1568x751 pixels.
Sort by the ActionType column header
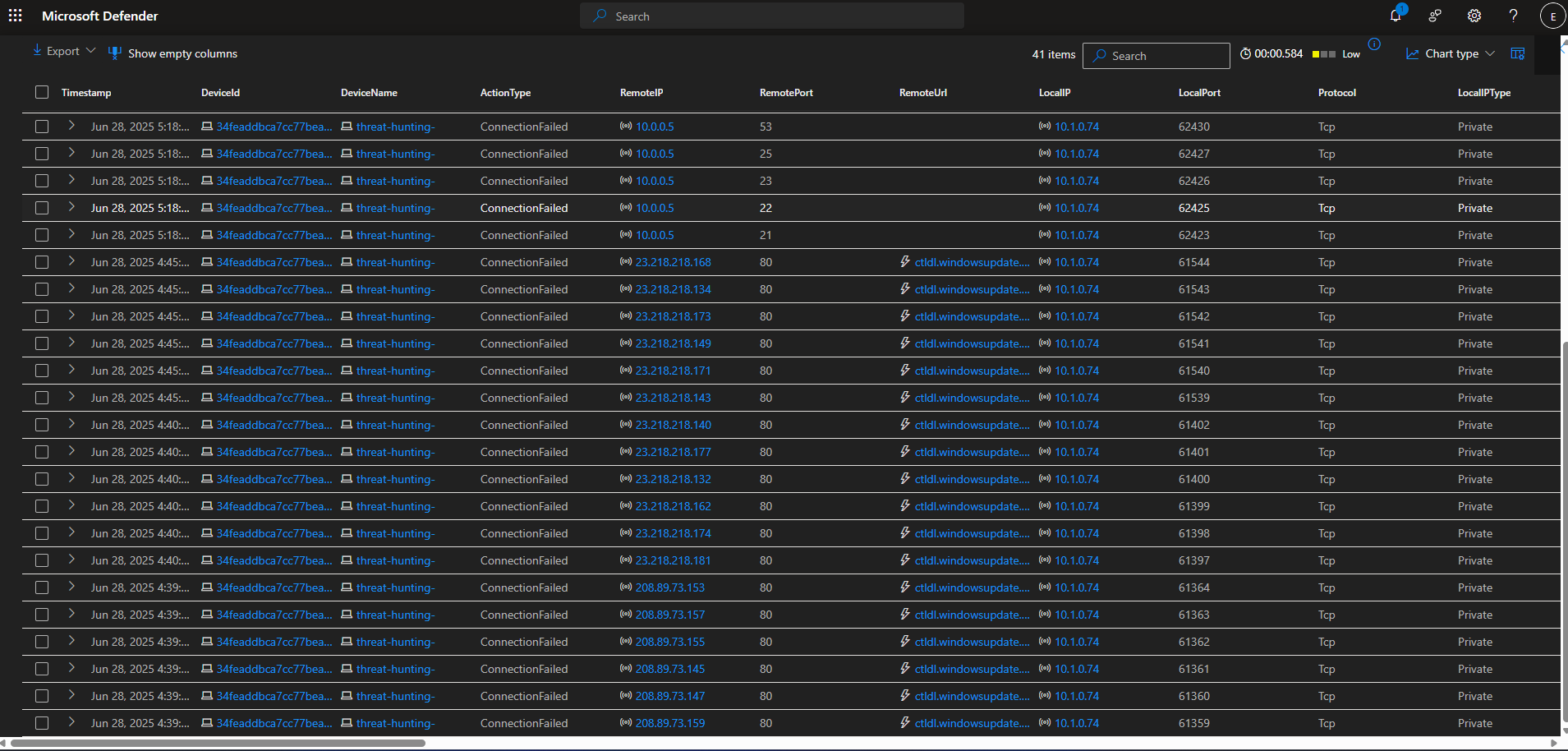[505, 93]
